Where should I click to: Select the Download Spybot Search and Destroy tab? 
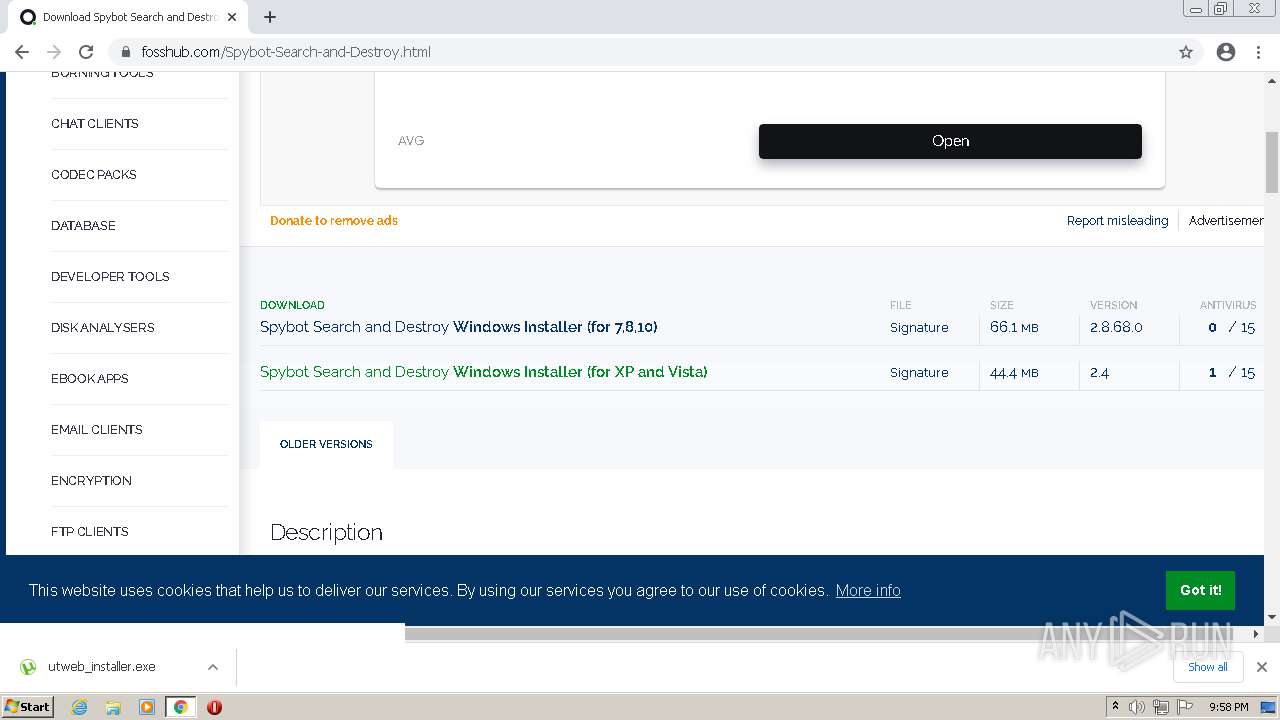(129, 17)
